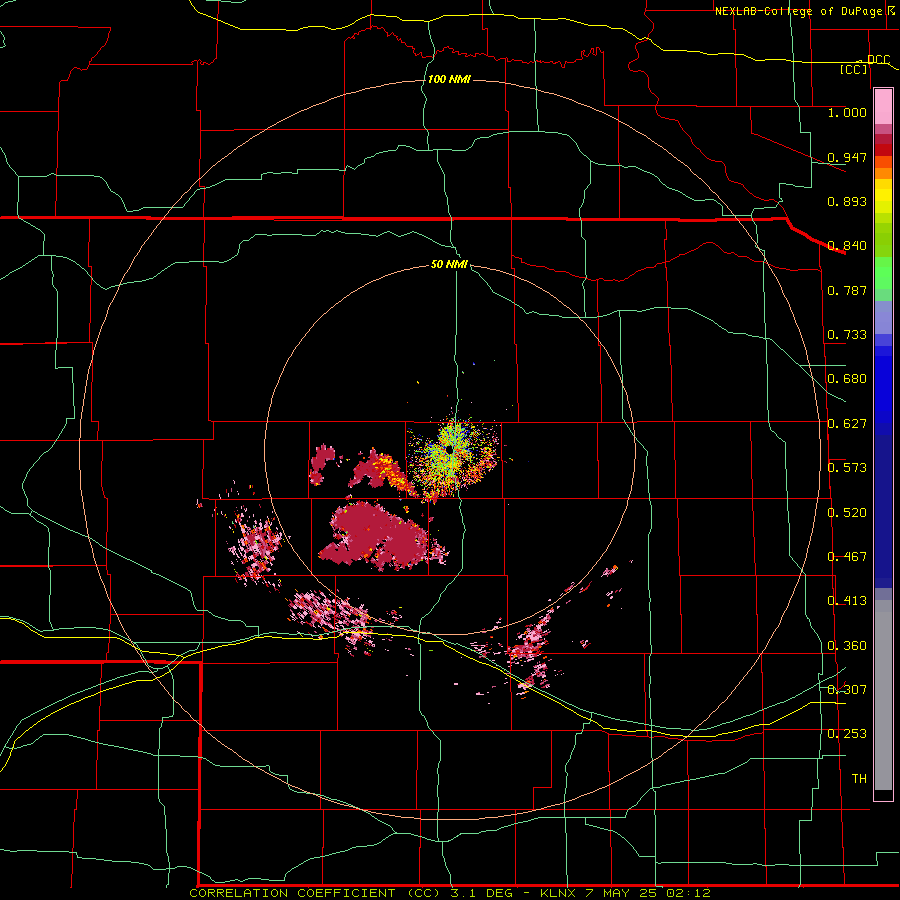Click the 50 NMI range ring label
Screen dimensions: 900x900
tap(449, 264)
